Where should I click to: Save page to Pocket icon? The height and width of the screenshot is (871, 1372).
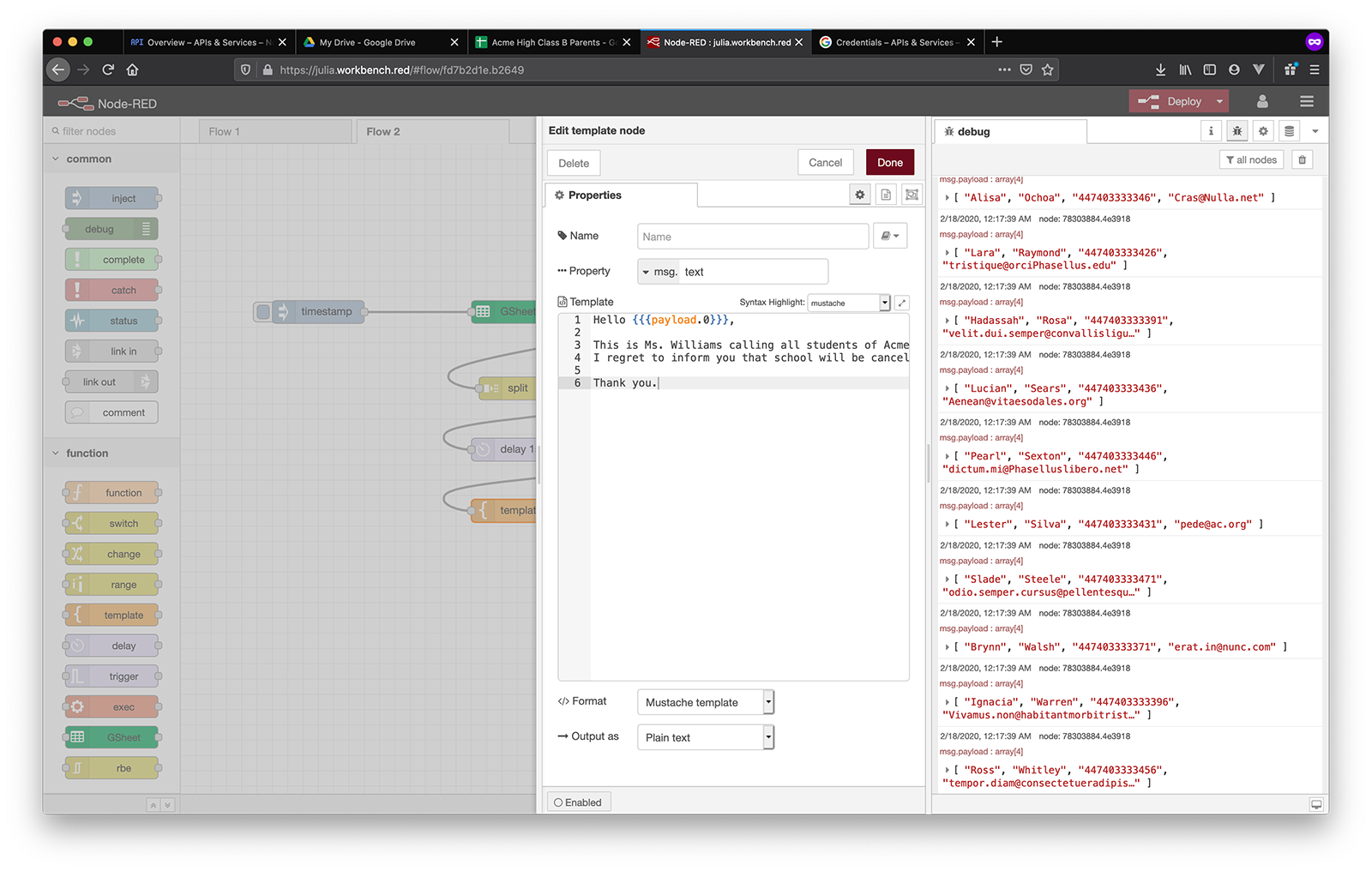click(x=1026, y=69)
